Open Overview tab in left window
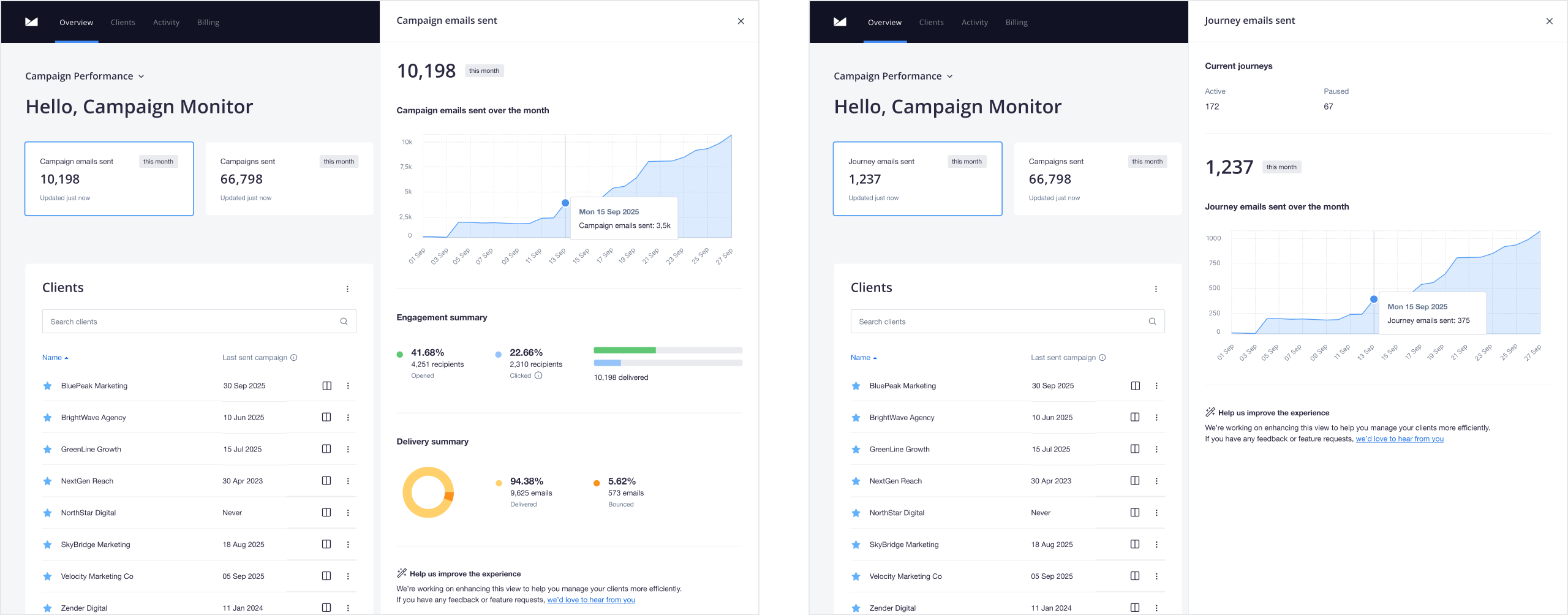The image size is (1568, 615). [x=77, y=23]
